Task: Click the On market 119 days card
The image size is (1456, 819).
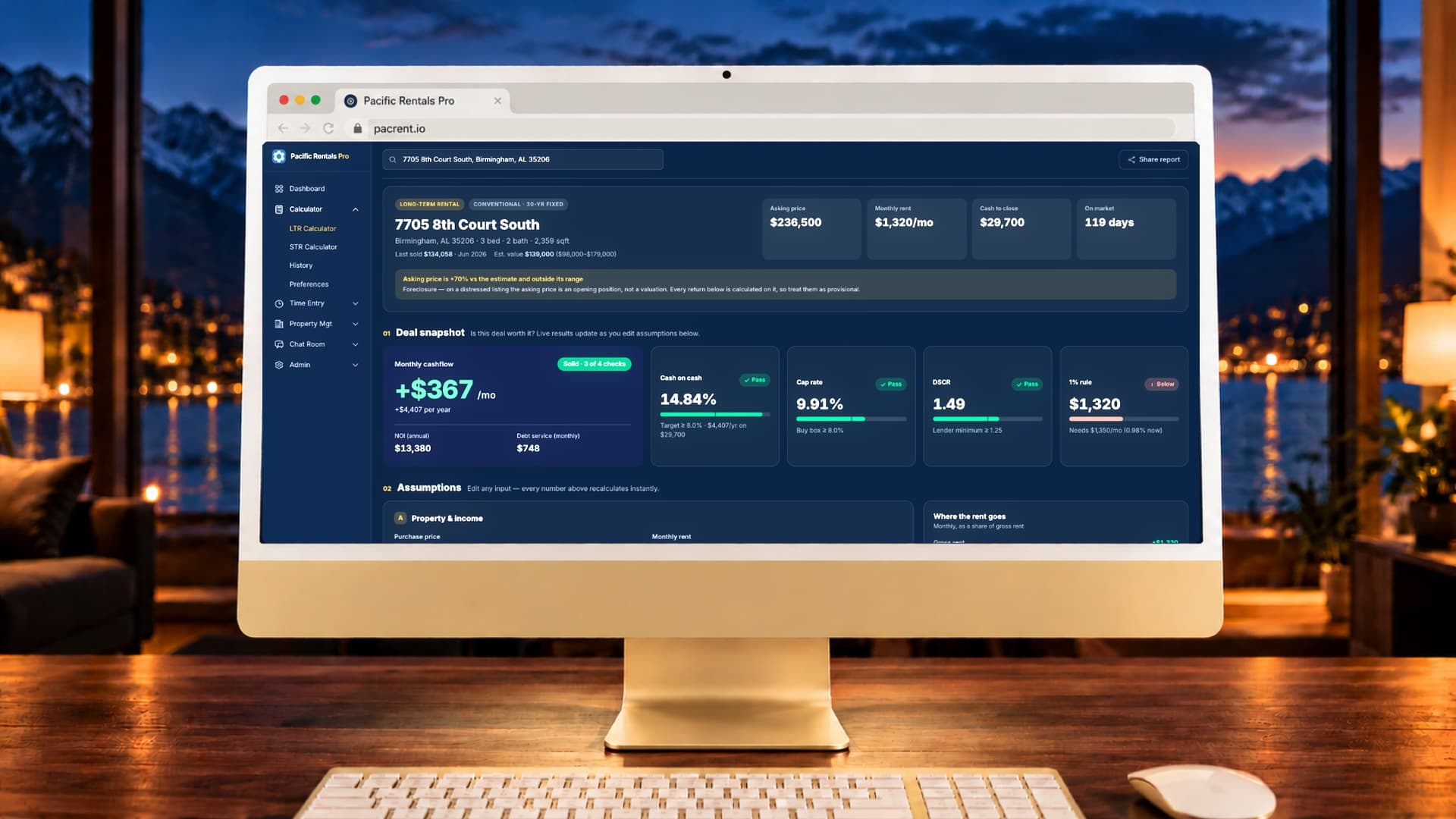Action: 1126,229
